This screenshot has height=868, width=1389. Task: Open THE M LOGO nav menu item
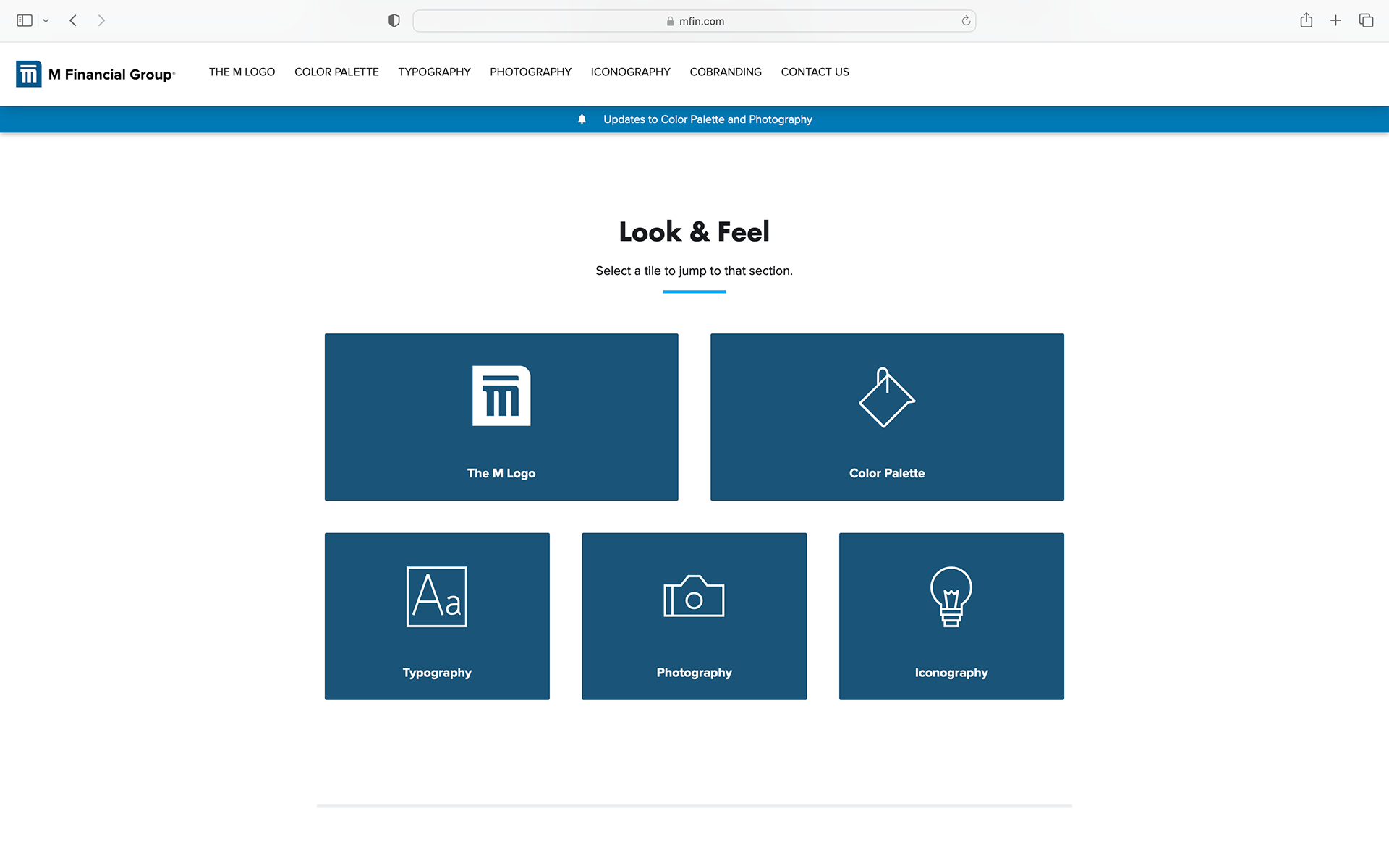coord(242,72)
